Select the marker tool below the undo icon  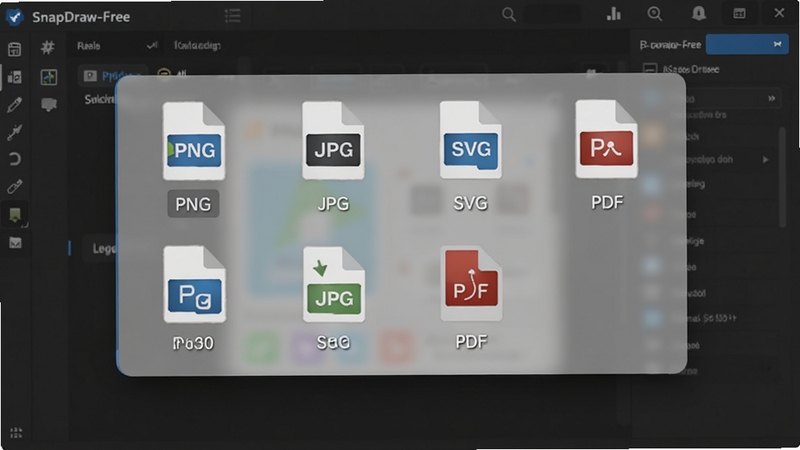tap(15, 186)
